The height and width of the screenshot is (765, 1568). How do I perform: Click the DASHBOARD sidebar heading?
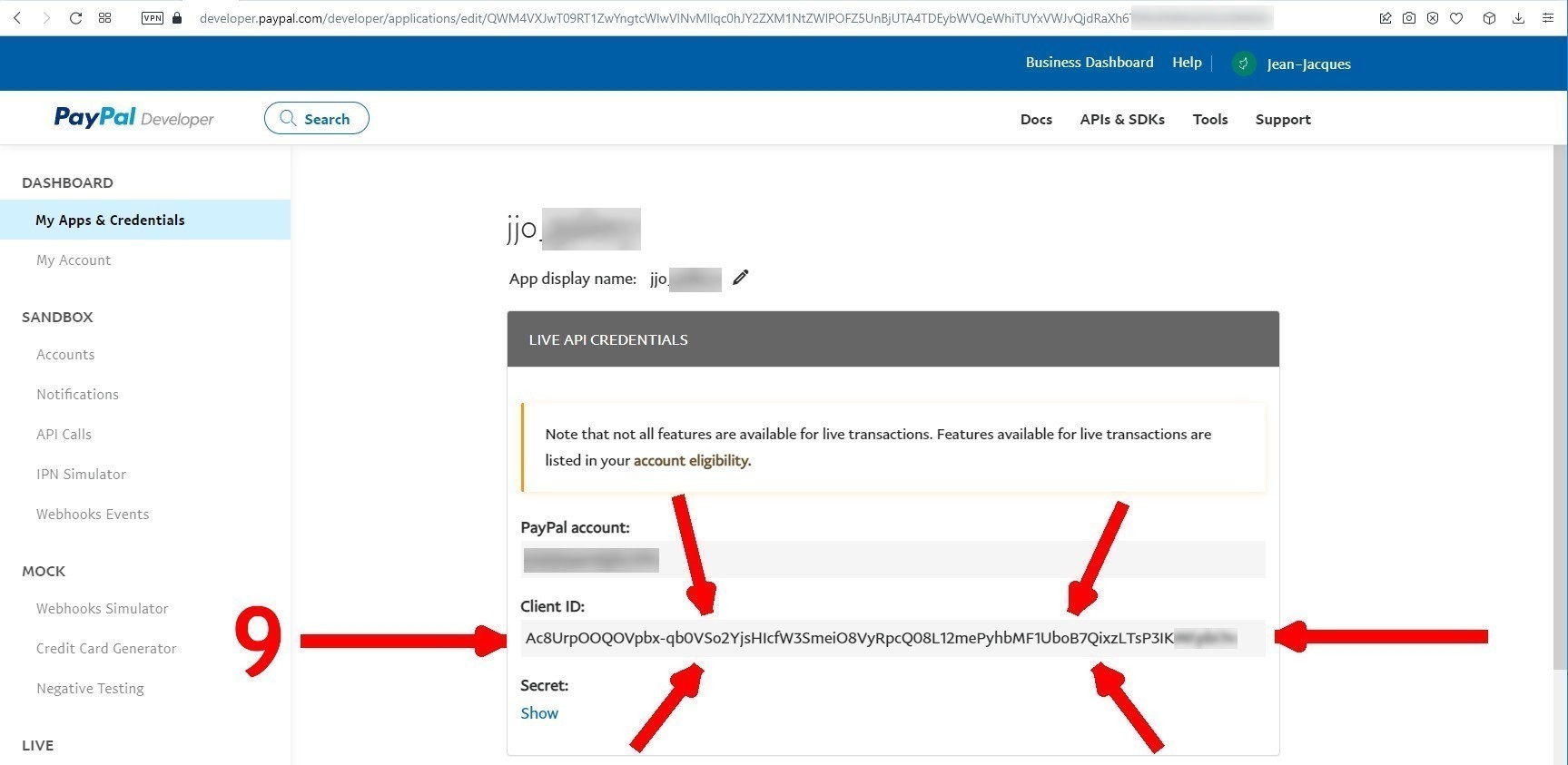pyautogui.click(x=67, y=182)
